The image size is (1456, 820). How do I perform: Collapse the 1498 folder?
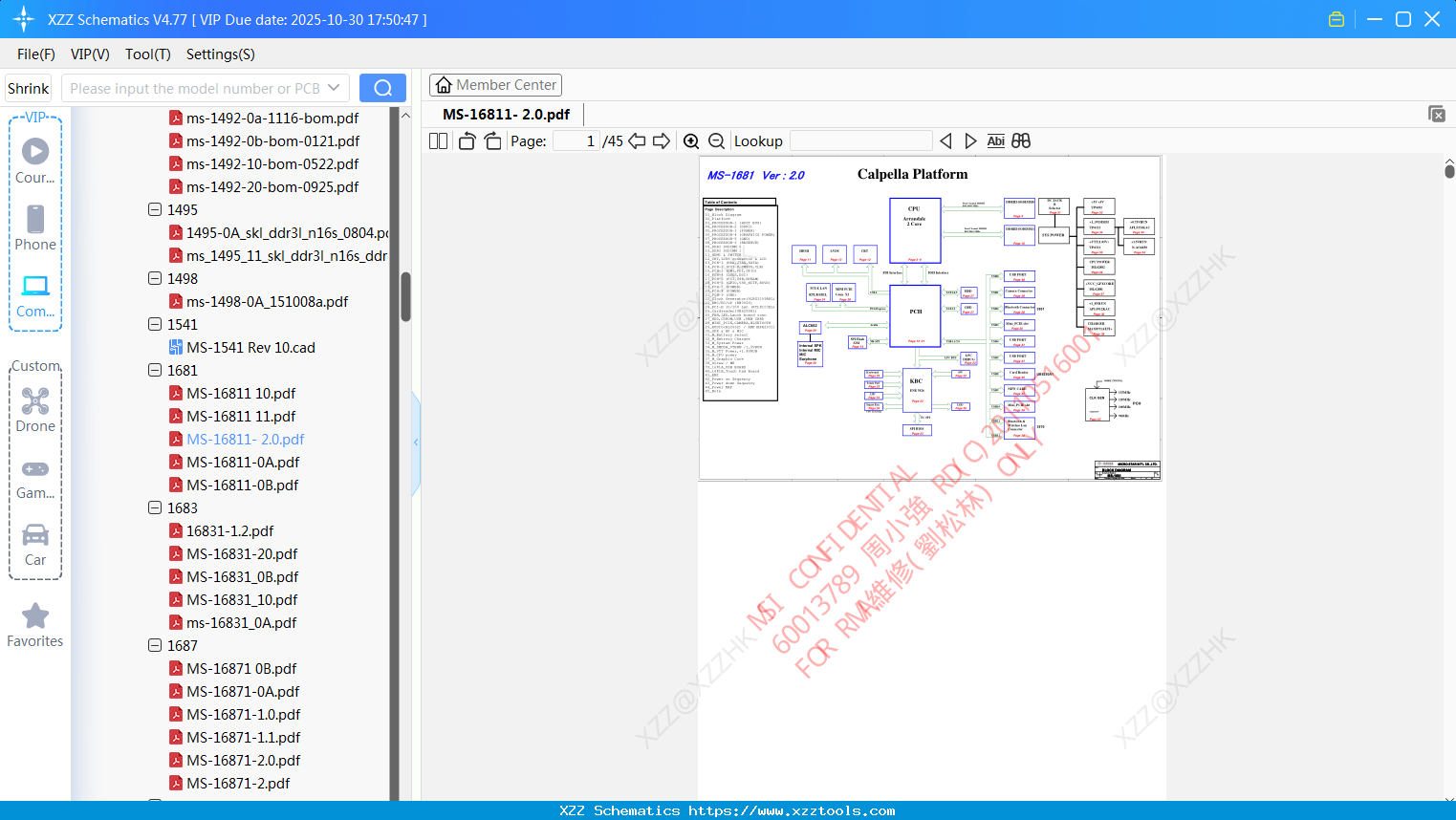155,278
